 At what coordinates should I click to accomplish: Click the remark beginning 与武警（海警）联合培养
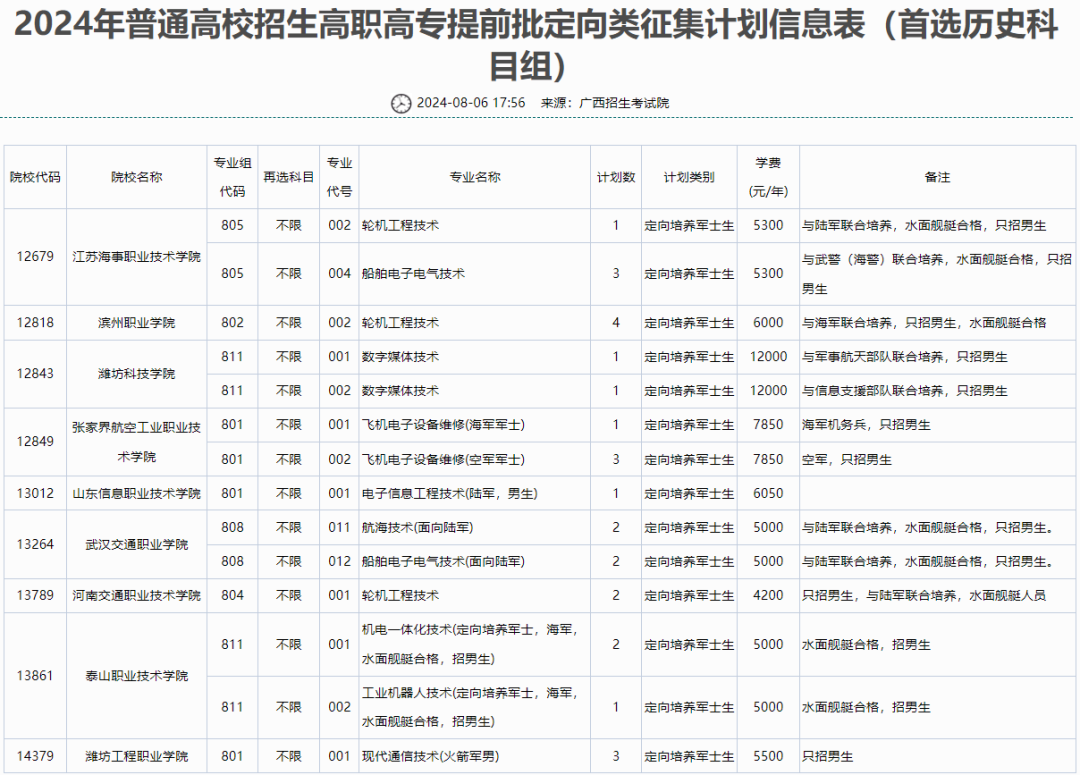click(937, 274)
